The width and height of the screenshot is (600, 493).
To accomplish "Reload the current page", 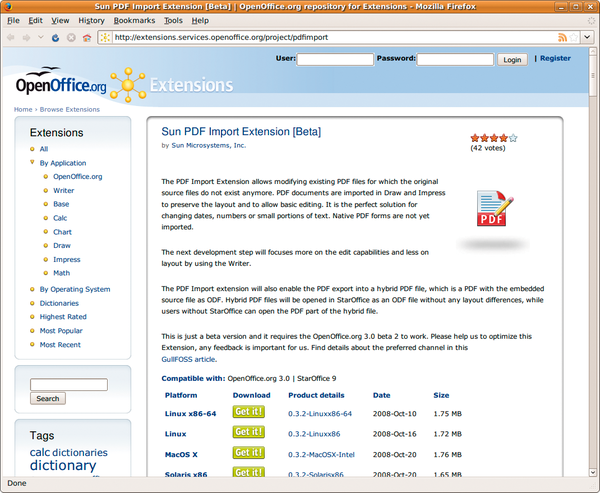I will click(x=55, y=38).
